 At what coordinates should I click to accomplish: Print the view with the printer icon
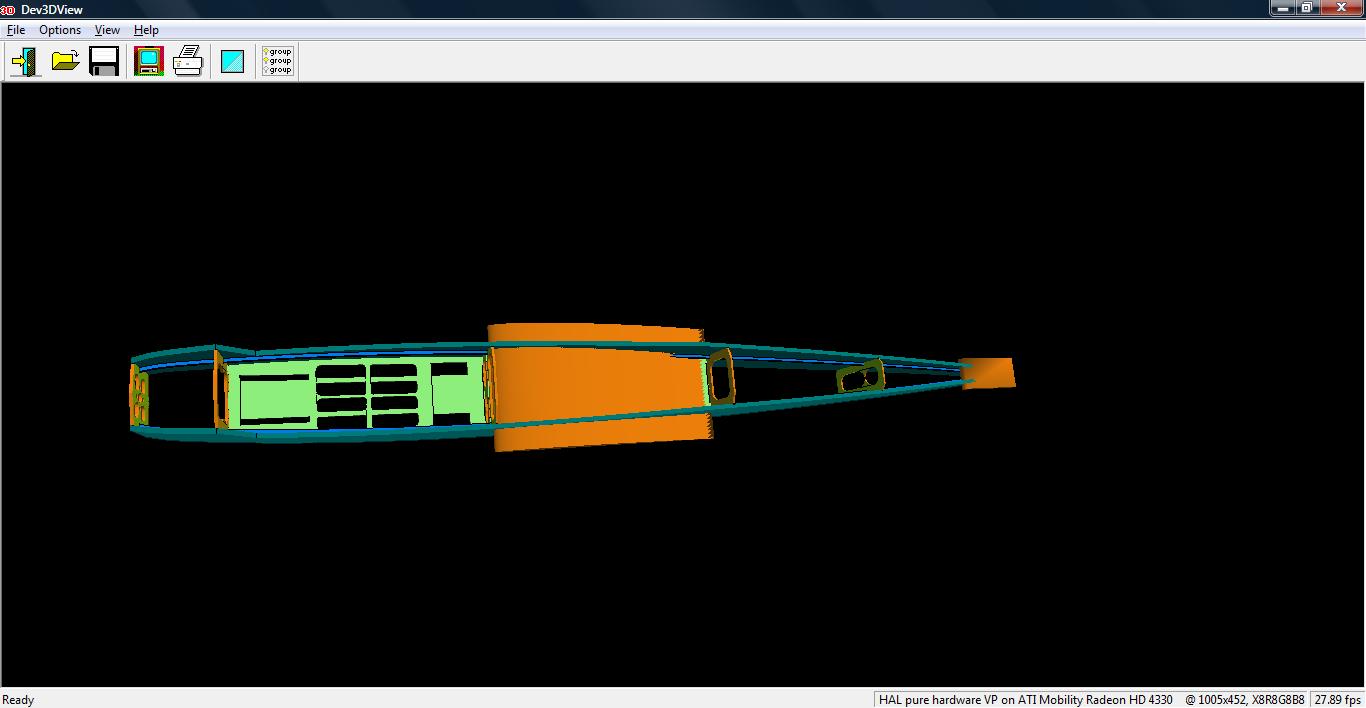pyautogui.click(x=188, y=61)
